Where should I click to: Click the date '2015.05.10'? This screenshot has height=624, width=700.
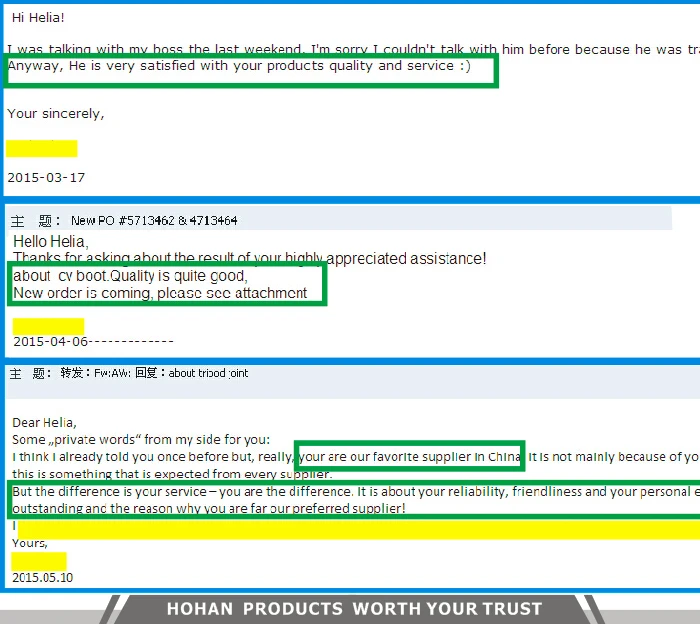pos(42,578)
